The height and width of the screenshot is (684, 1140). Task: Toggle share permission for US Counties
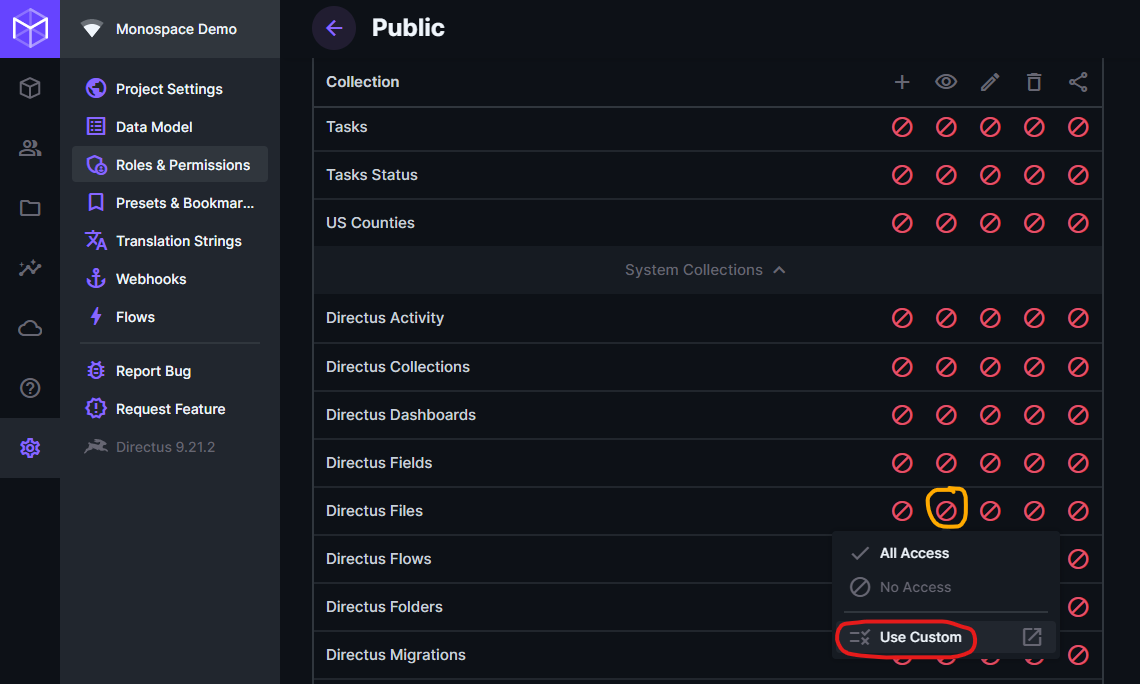1078,223
